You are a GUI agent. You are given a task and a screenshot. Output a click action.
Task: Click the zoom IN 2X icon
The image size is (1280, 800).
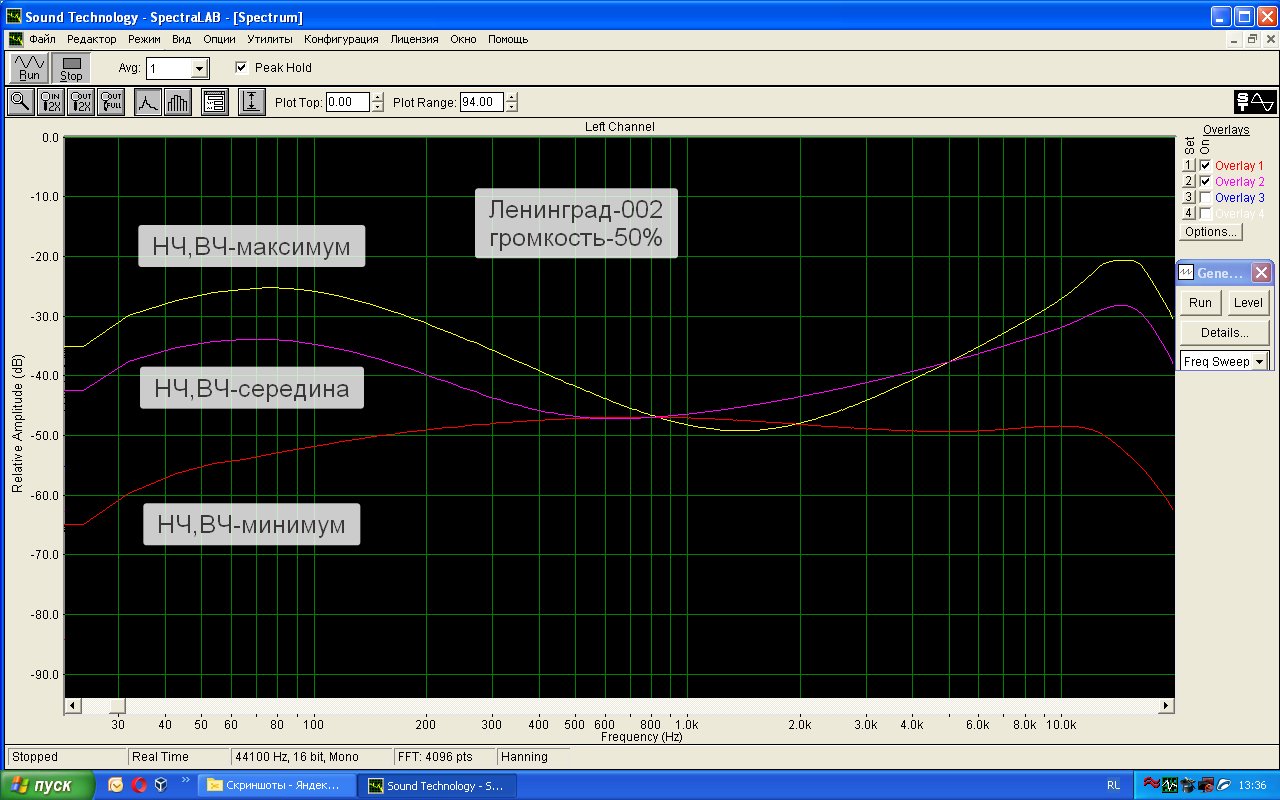(x=51, y=102)
